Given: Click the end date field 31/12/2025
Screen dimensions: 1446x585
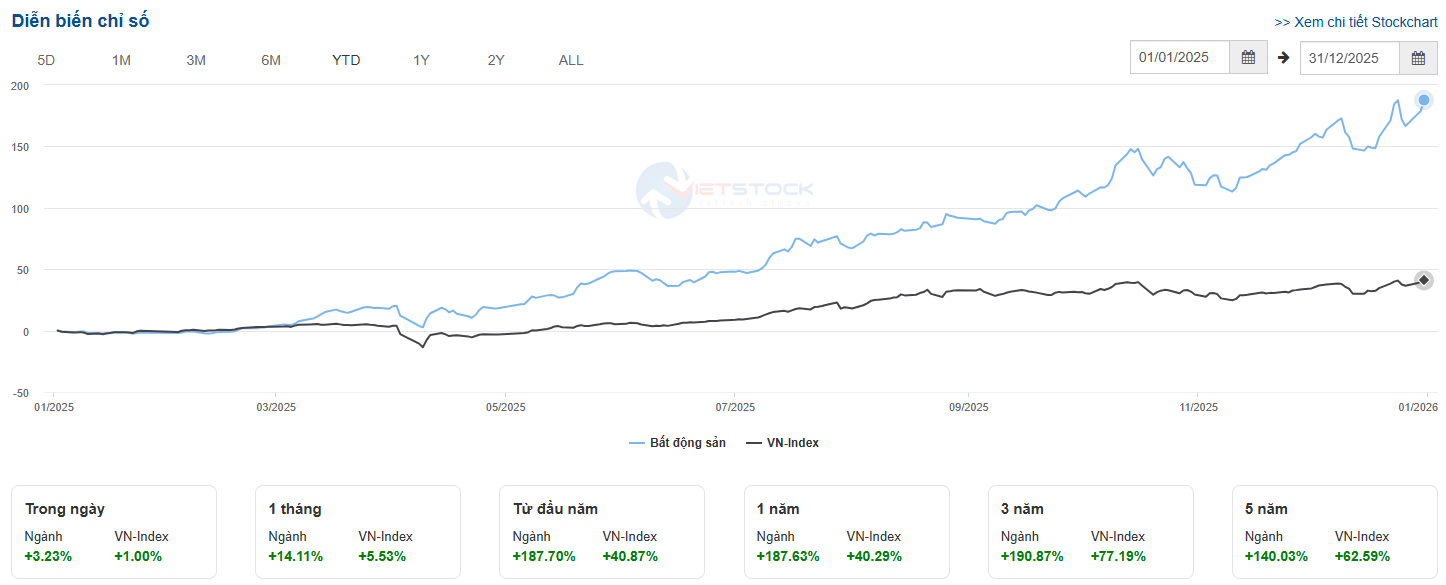Looking at the screenshot, I should click(1350, 58).
